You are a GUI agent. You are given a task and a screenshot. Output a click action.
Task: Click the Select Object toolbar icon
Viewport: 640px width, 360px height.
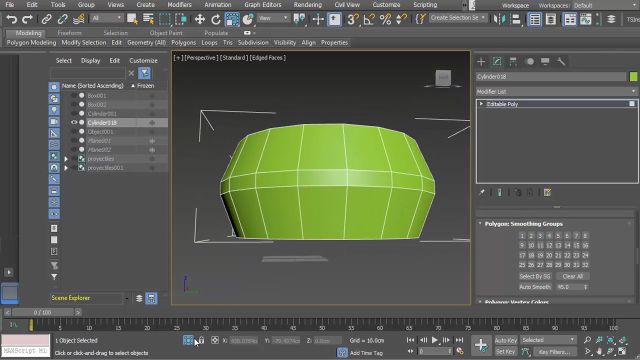tap(132, 19)
